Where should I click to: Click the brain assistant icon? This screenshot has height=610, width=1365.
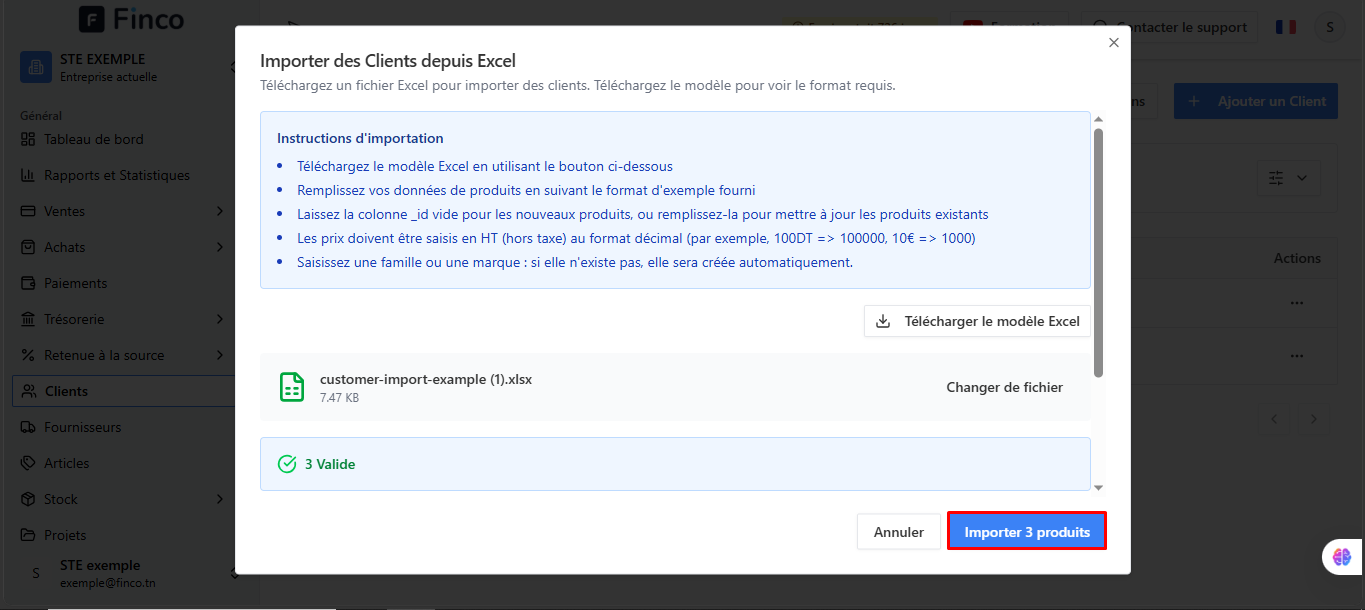(1342, 557)
